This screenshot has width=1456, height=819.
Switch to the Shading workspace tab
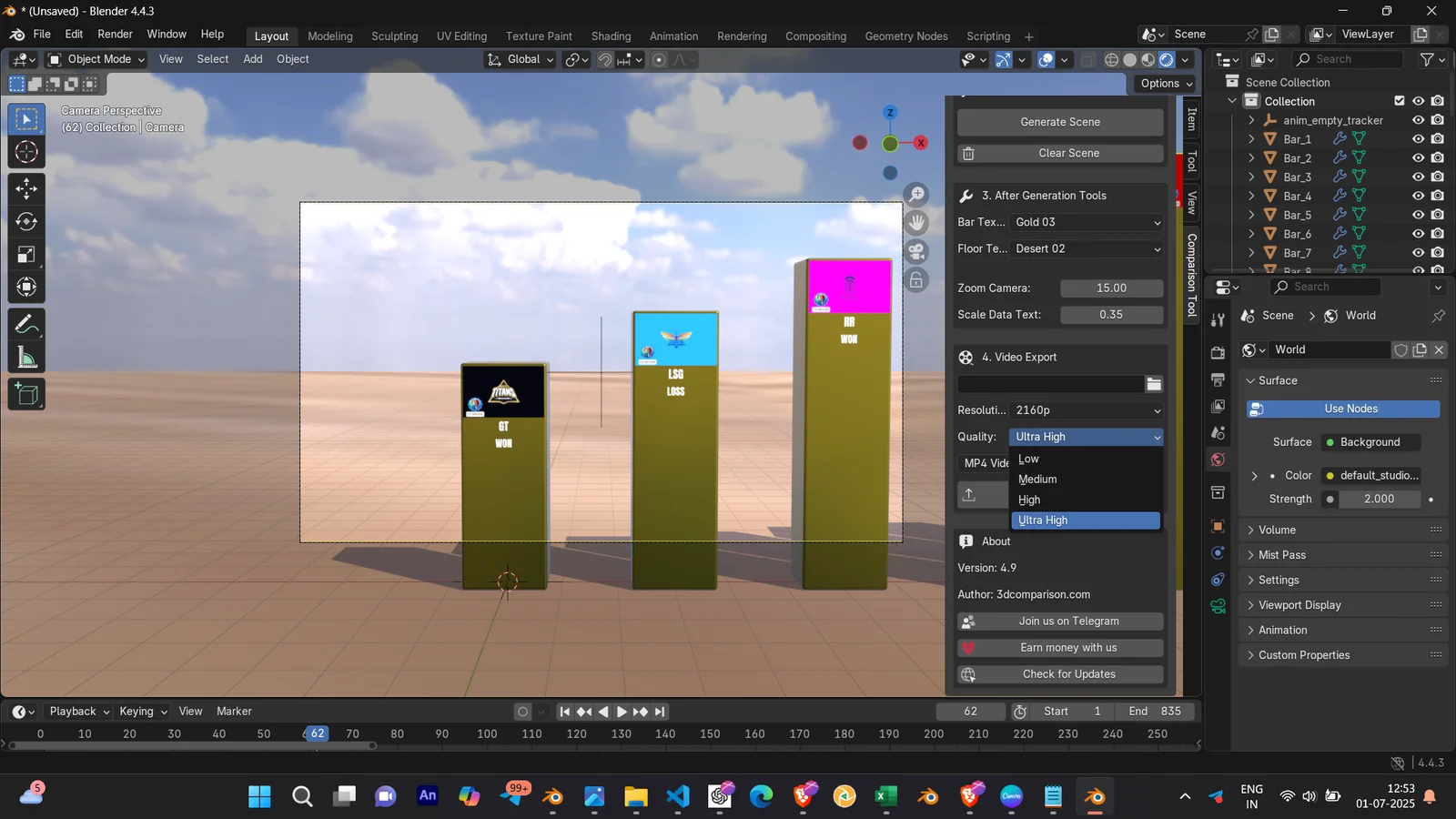coord(611,36)
